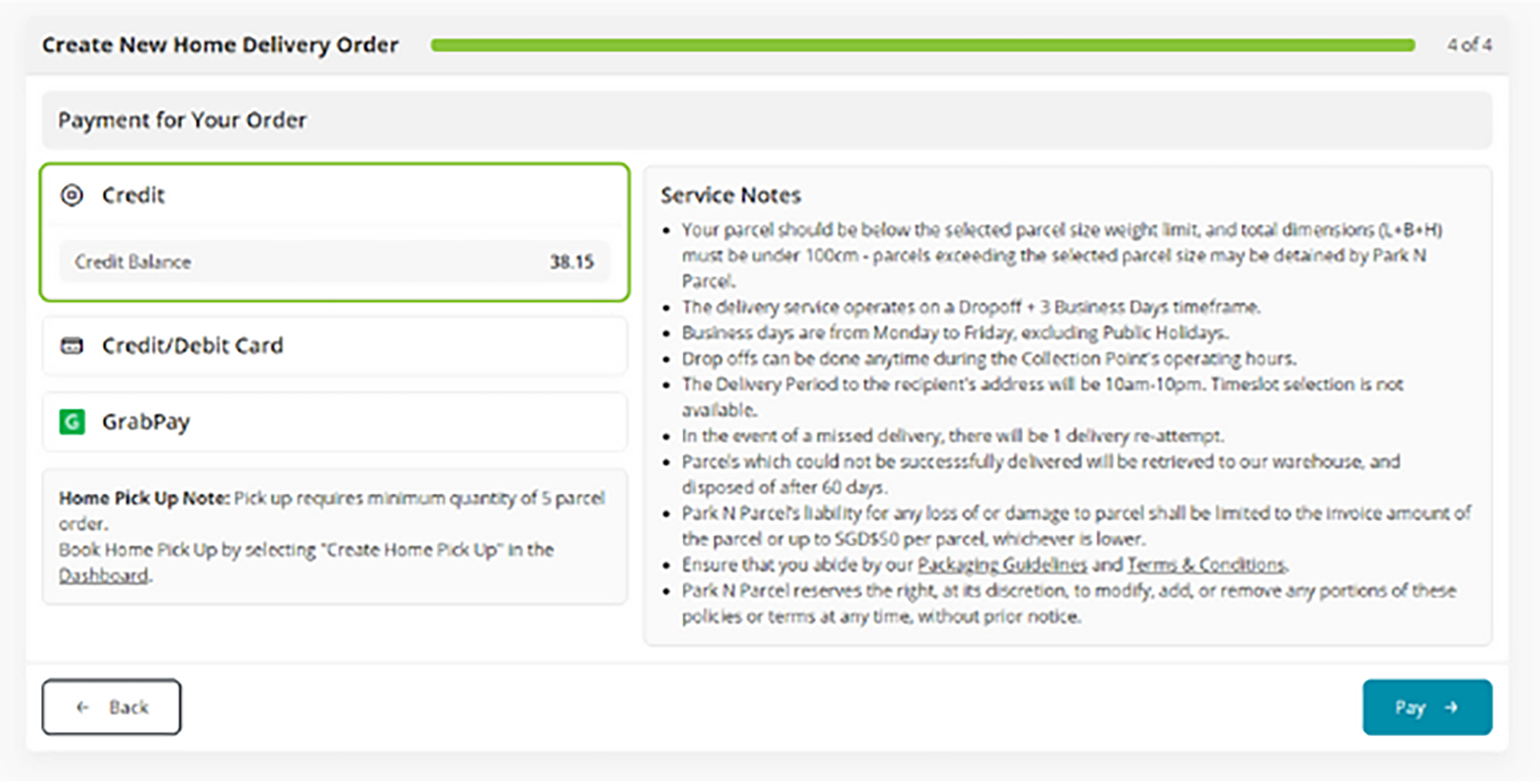Open the Terms & Conditions link

[1206, 565]
